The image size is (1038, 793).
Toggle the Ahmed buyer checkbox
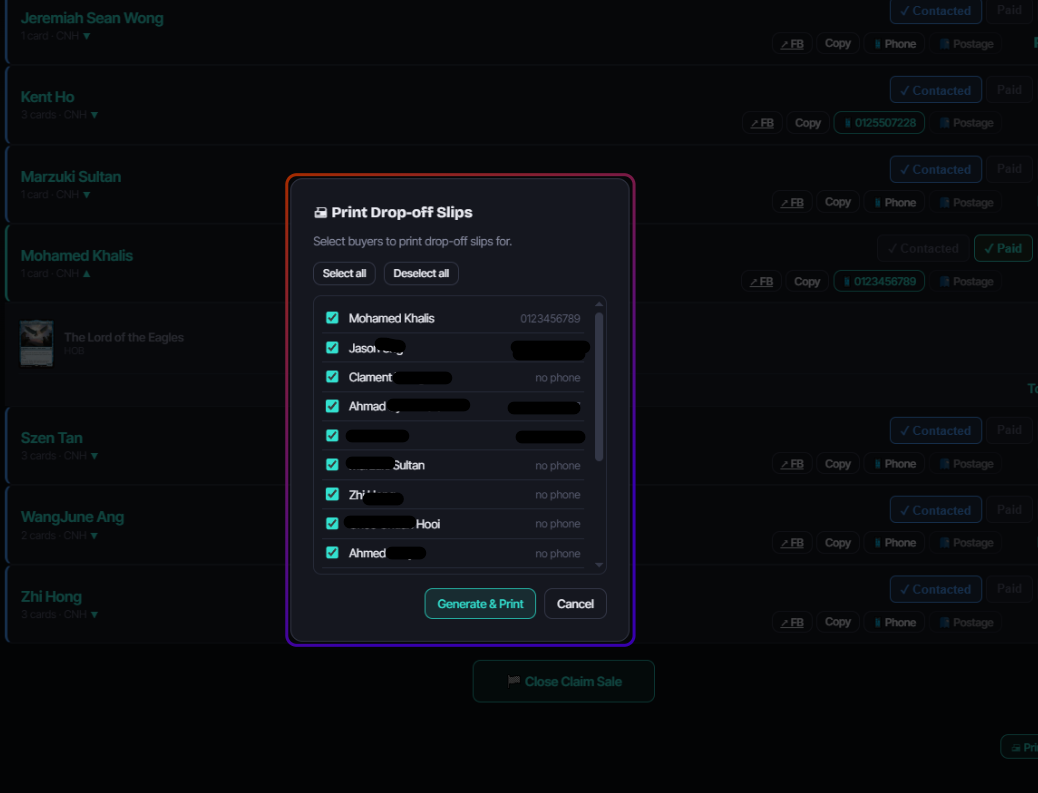(332, 553)
